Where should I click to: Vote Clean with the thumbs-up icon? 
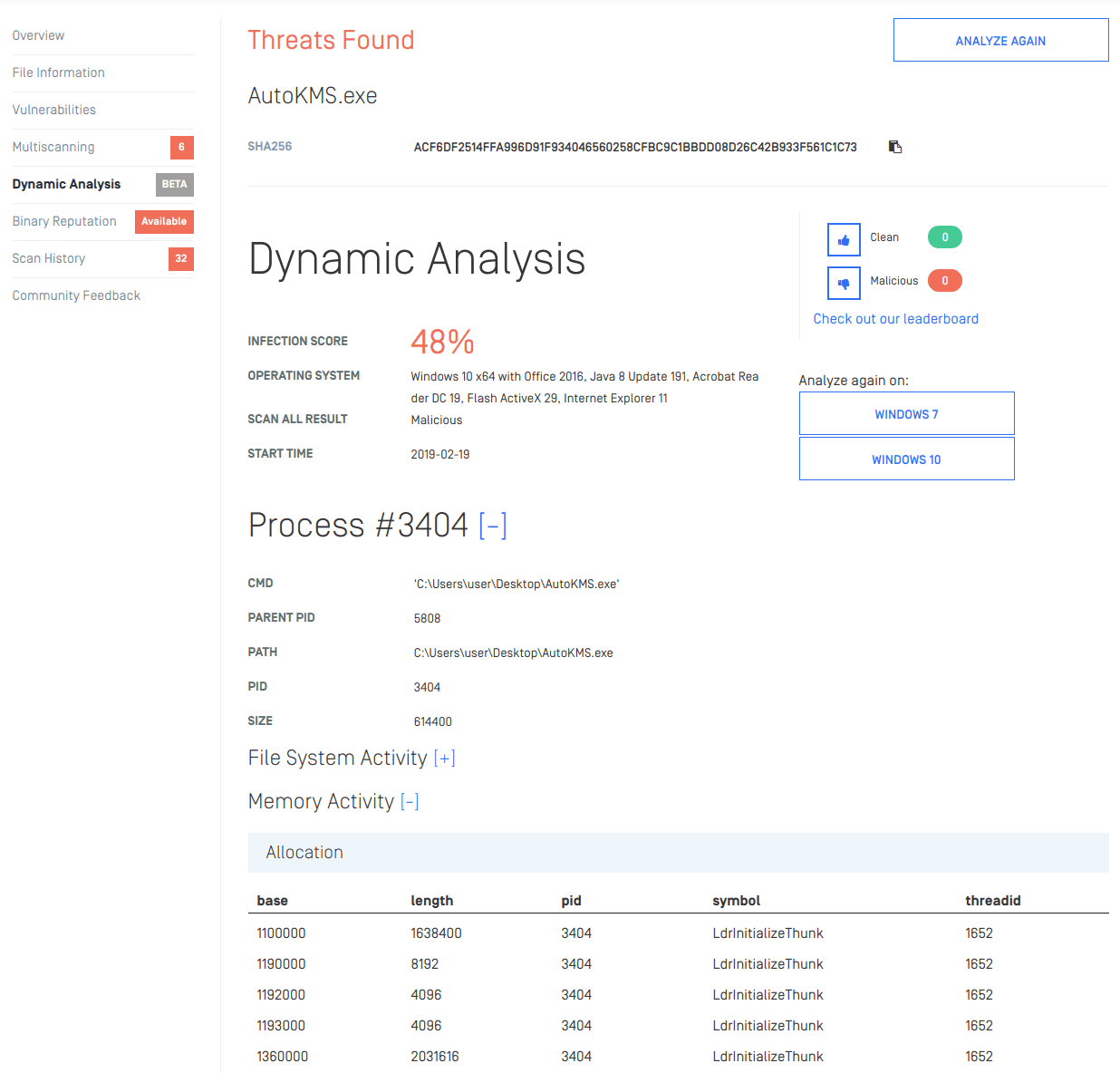(844, 240)
